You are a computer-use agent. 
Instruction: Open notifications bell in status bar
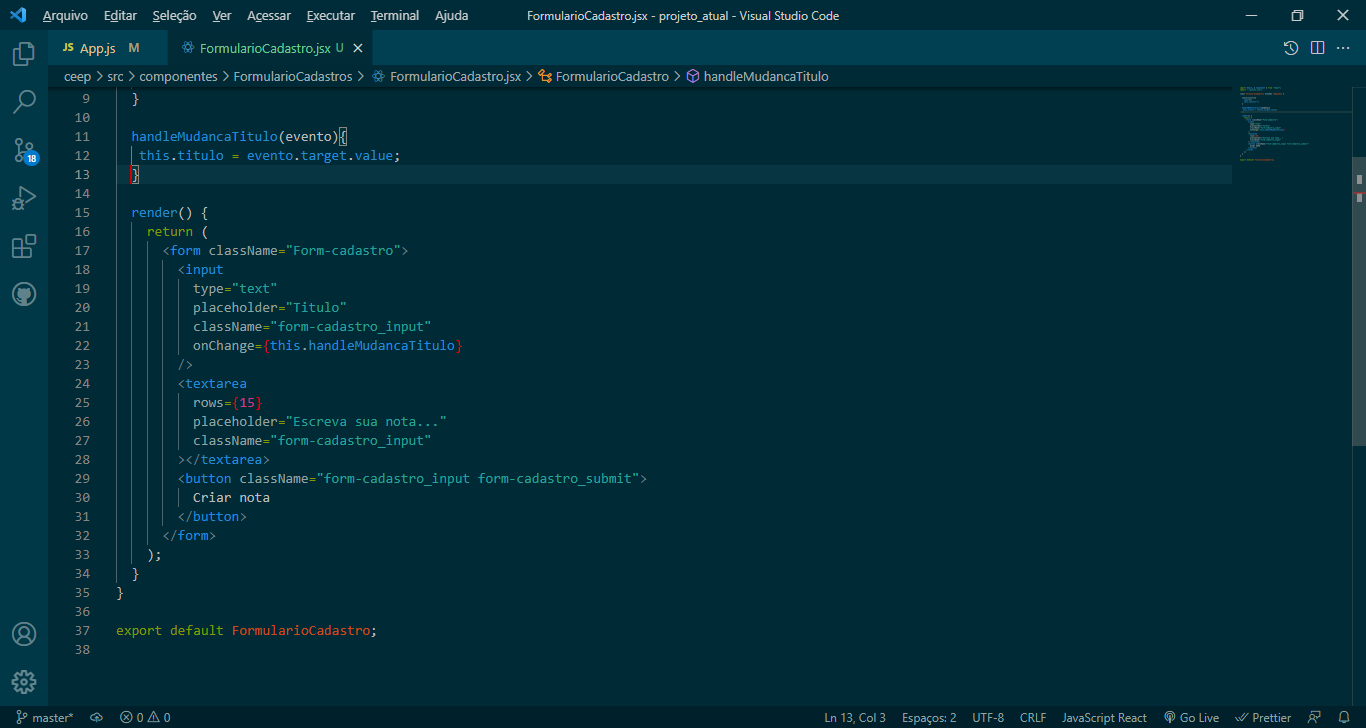pyautogui.click(x=1344, y=717)
